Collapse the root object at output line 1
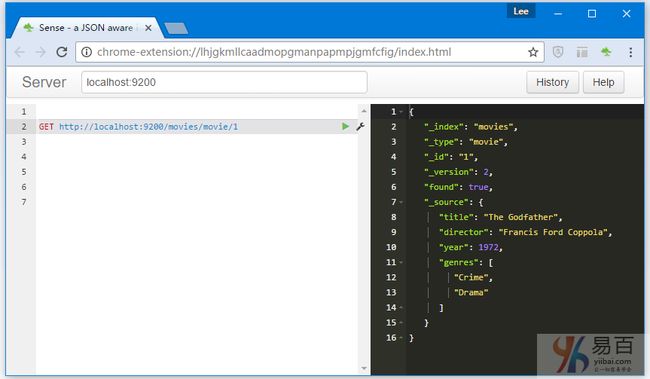650x379 pixels. [x=401, y=112]
